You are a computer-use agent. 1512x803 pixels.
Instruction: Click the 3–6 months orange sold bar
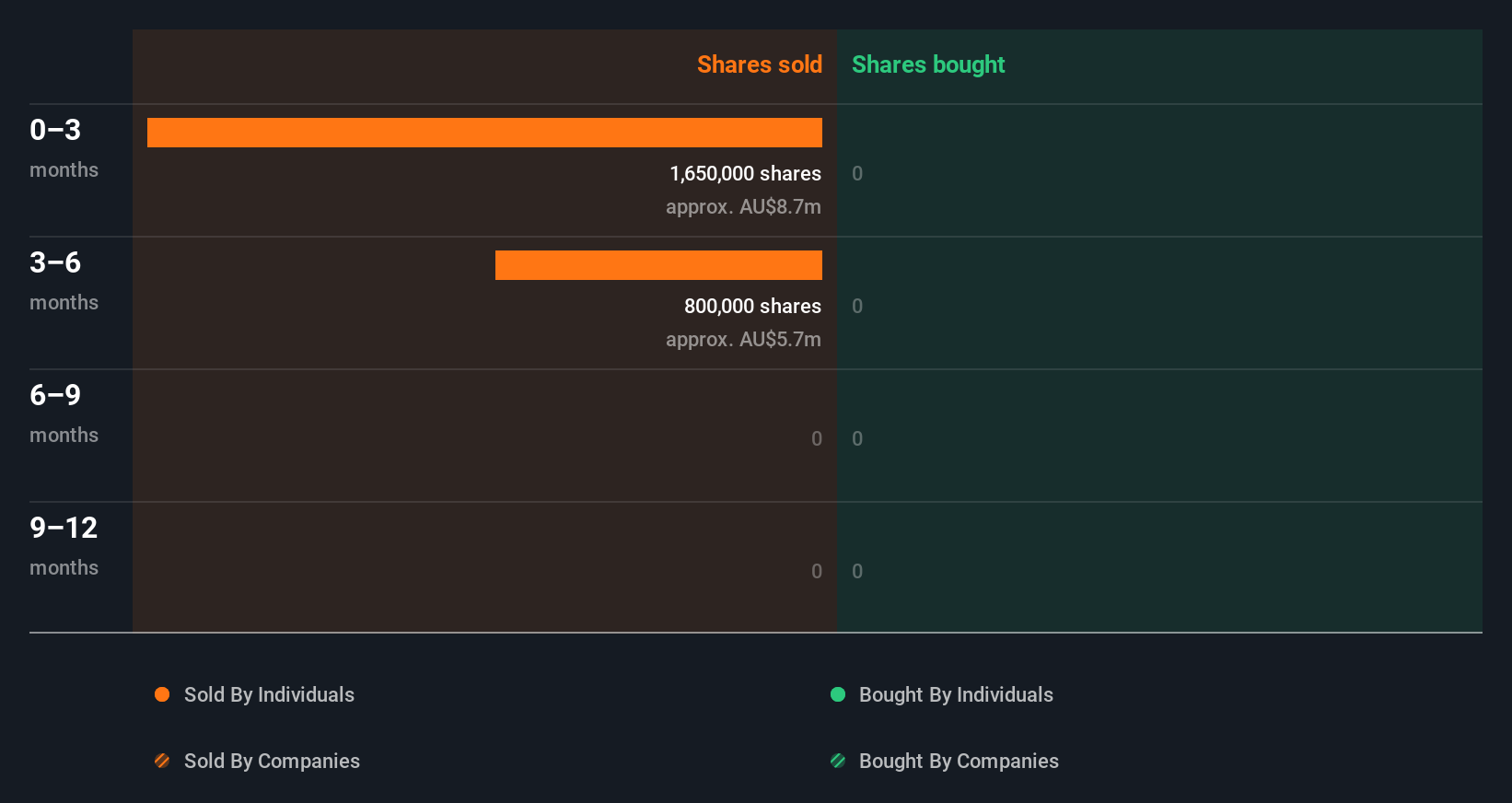(x=658, y=265)
